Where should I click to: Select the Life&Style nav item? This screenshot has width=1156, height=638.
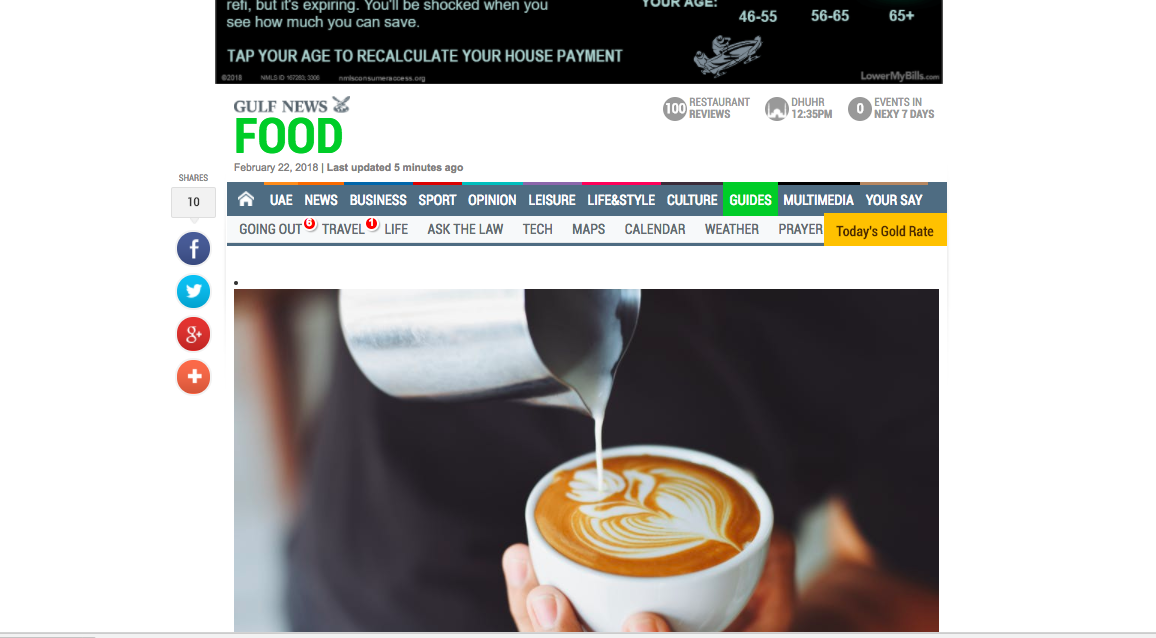[621, 200]
